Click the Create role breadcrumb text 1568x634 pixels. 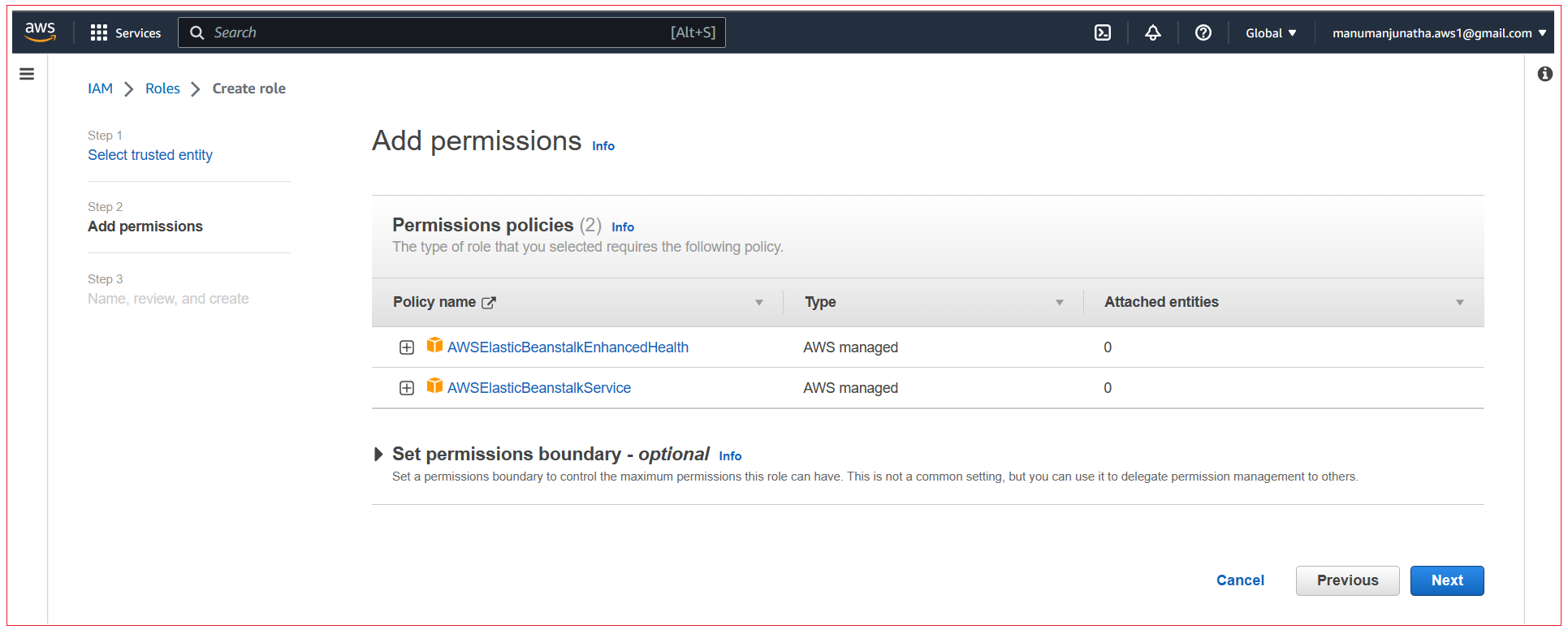(x=249, y=88)
